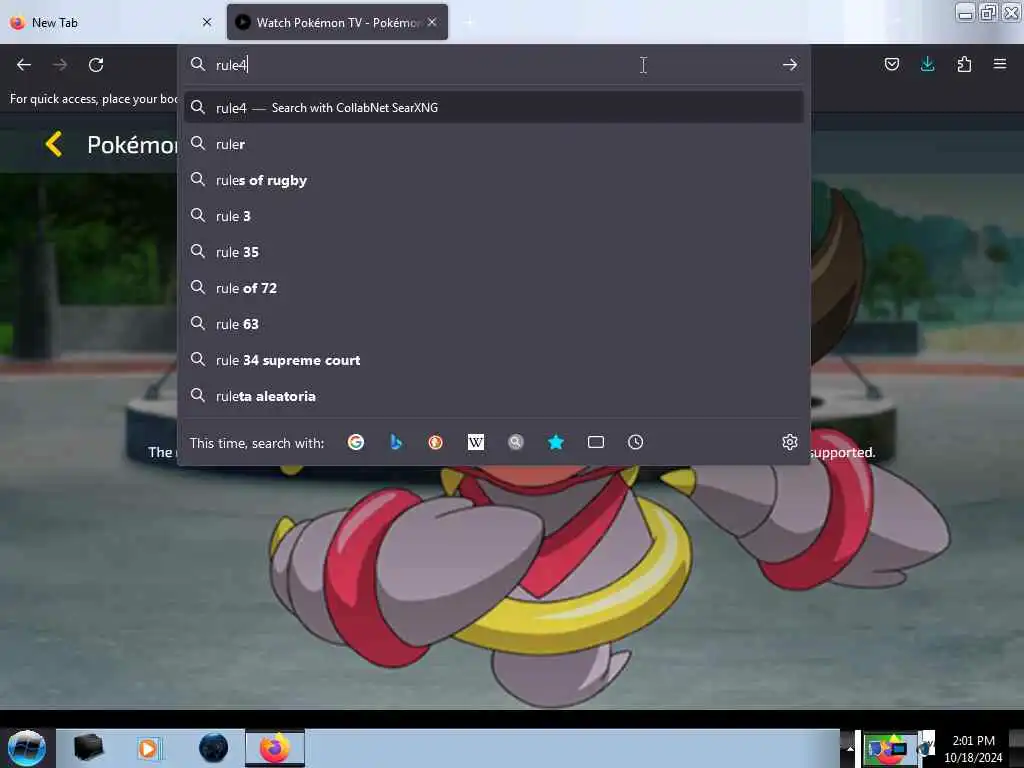Search this time with Wikipedia icon
The height and width of the screenshot is (768, 1024).
[476, 442]
